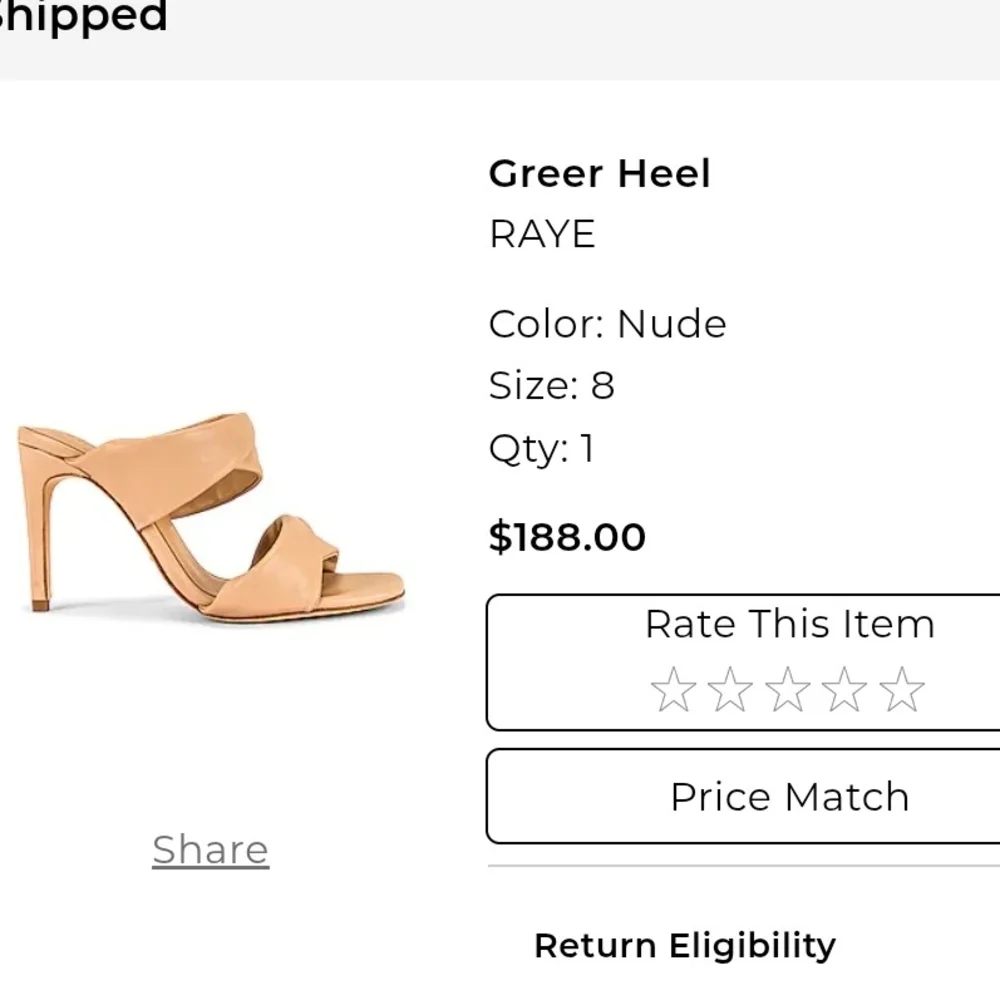
Task: Open the Greer Heel product title
Action: [x=599, y=174]
